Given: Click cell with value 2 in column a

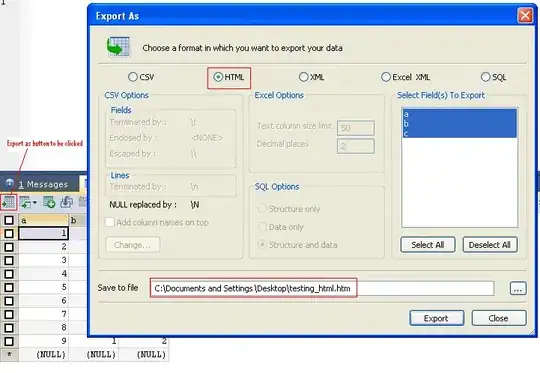Looking at the screenshot, I should [43, 247].
